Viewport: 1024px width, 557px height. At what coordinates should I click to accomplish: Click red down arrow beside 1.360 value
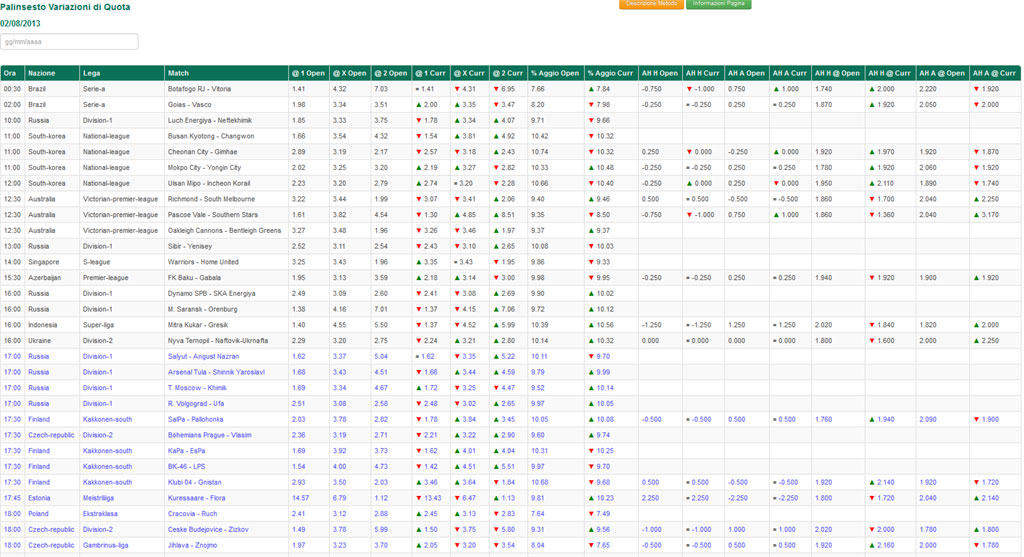coord(872,215)
